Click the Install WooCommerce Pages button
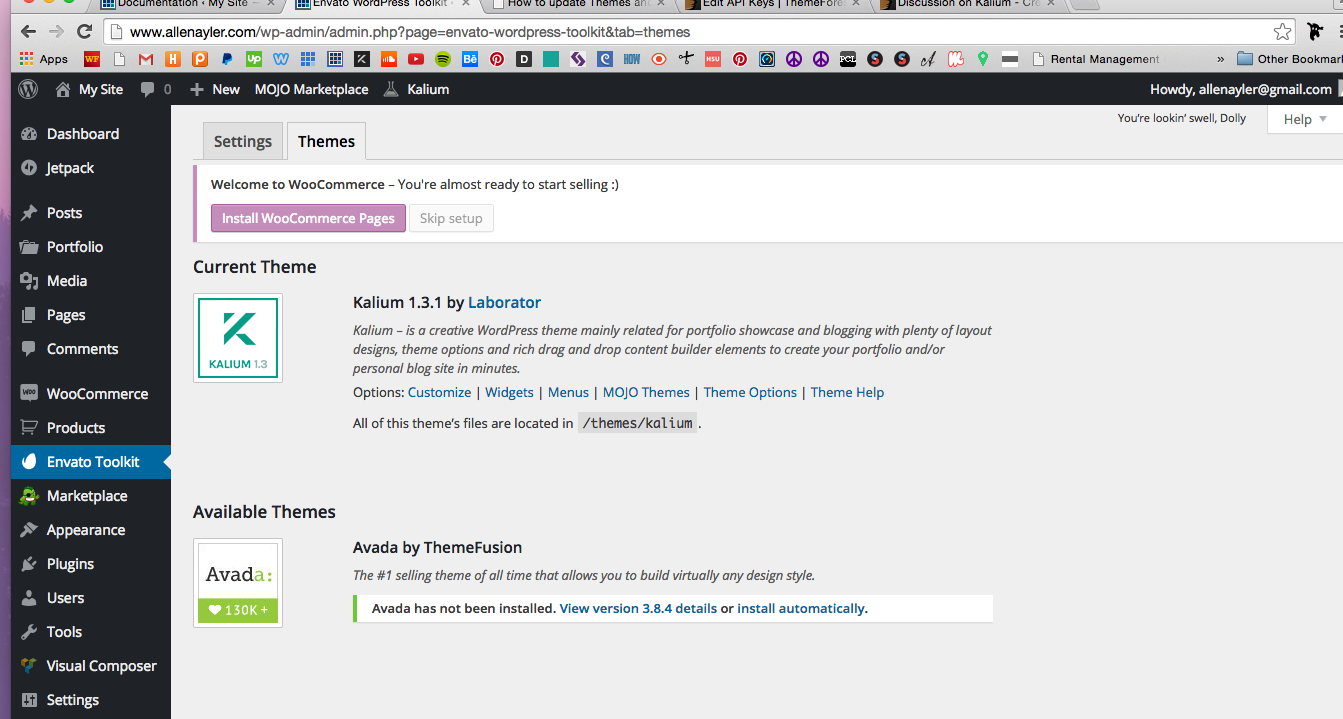1343x719 pixels. pos(308,218)
